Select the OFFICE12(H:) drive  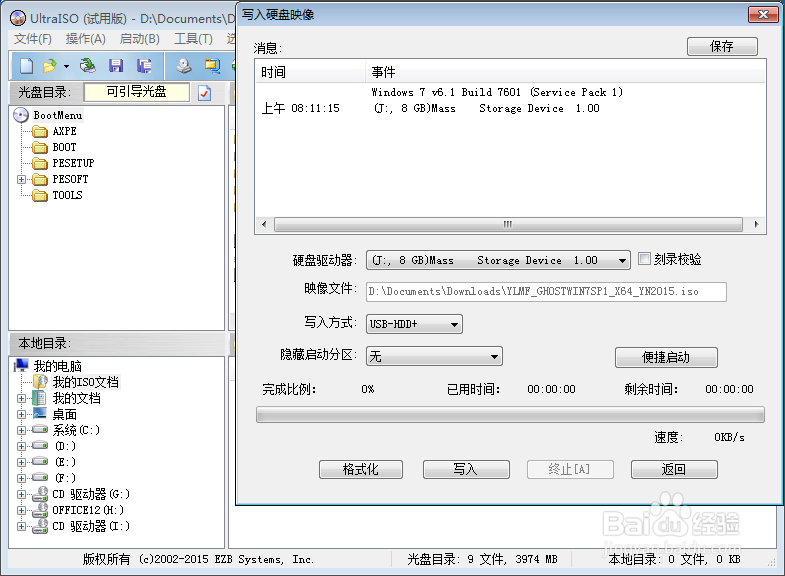click(88, 510)
